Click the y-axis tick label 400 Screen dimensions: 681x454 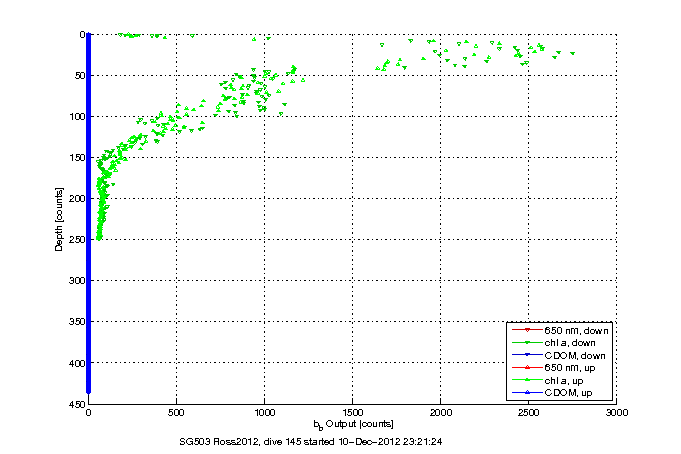77,363
